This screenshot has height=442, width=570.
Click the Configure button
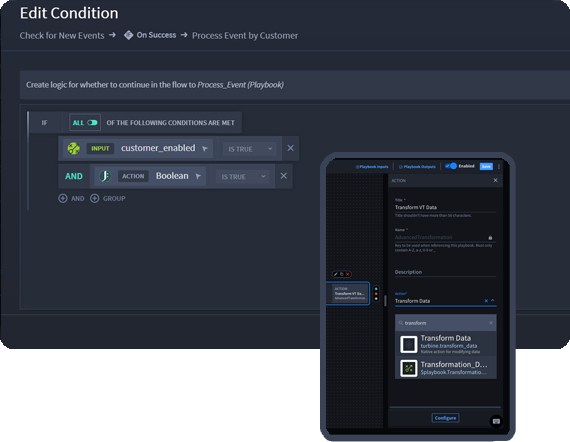(445, 418)
